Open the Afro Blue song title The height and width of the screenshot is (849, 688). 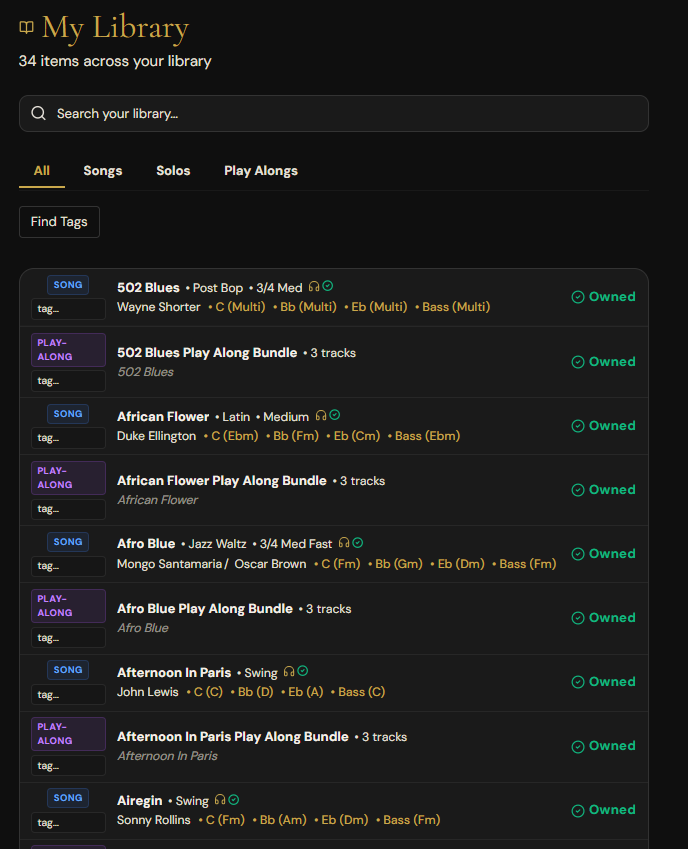click(x=146, y=544)
